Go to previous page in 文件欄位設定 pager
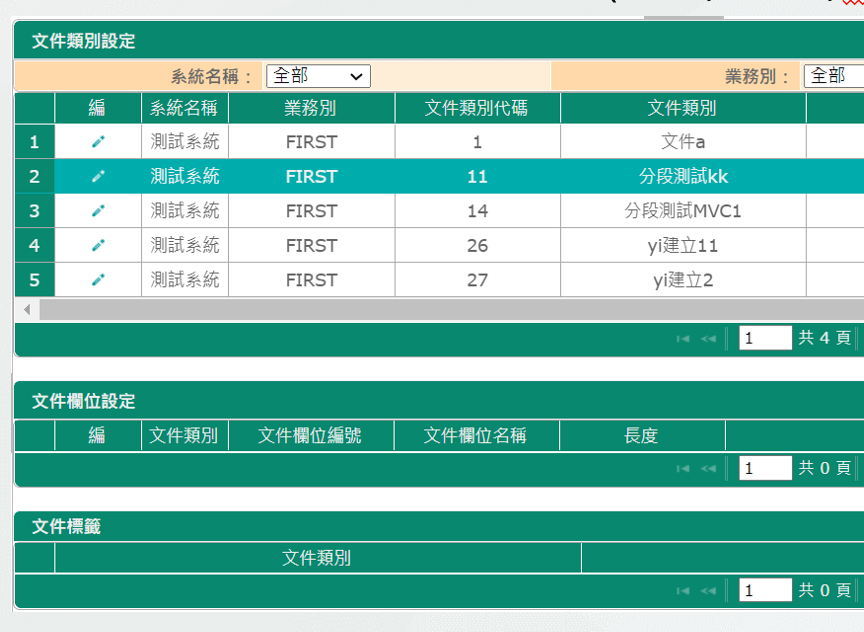Screen dimensions: 864x632 (709, 468)
